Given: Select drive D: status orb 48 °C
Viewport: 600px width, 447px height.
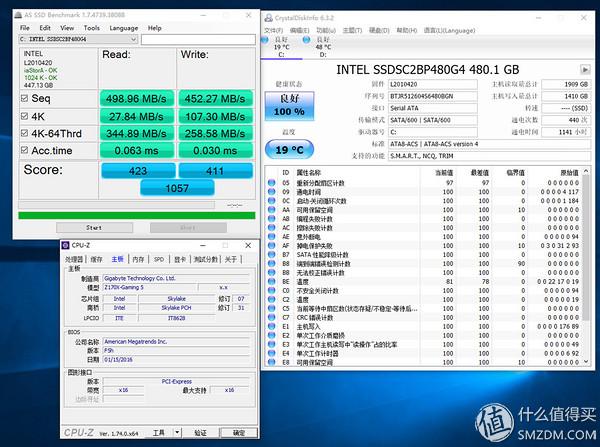Looking at the screenshot, I should coord(307,40).
